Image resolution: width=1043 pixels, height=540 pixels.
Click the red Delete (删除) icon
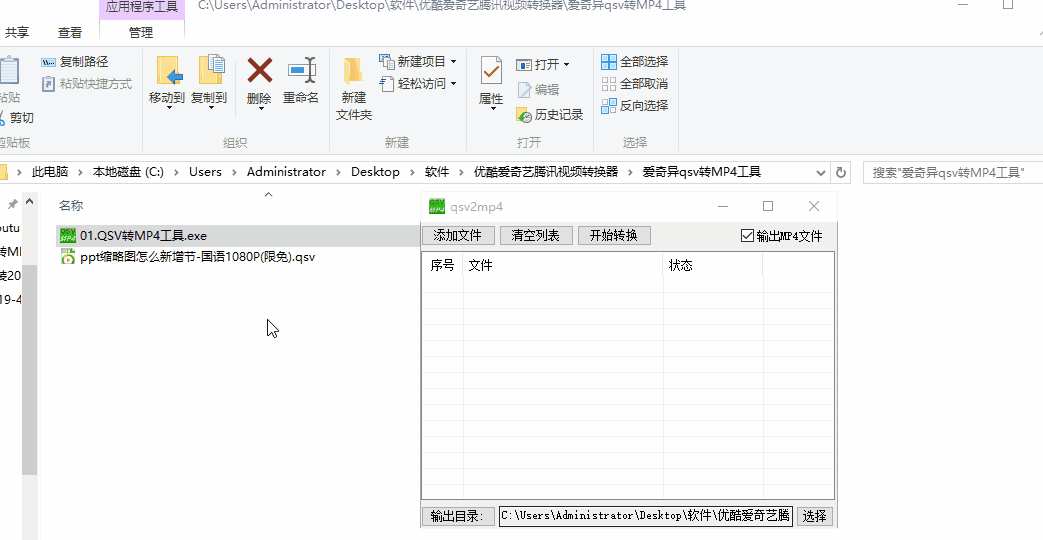tap(259, 70)
